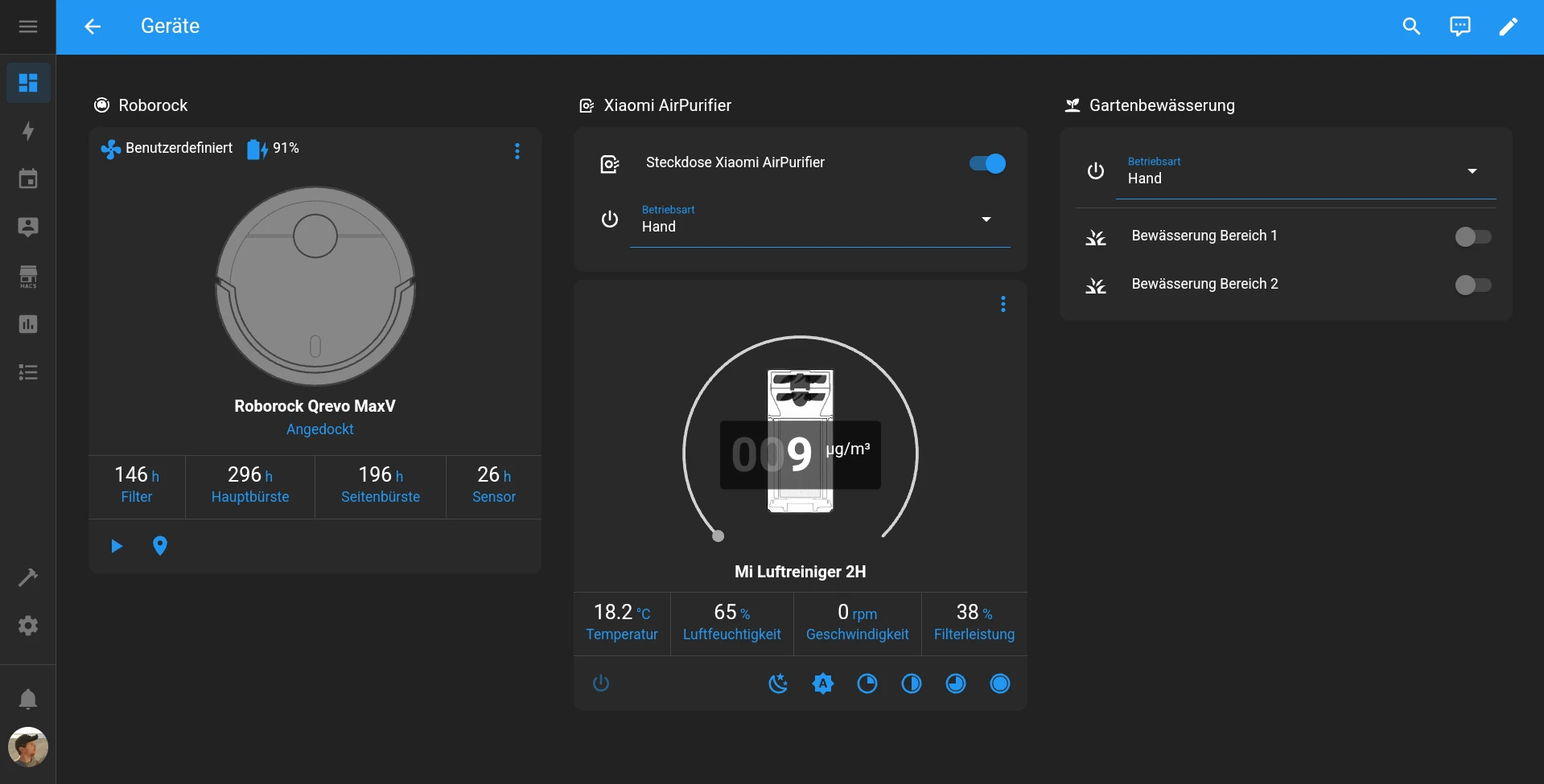Go back with the arrow icon

(93, 27)
